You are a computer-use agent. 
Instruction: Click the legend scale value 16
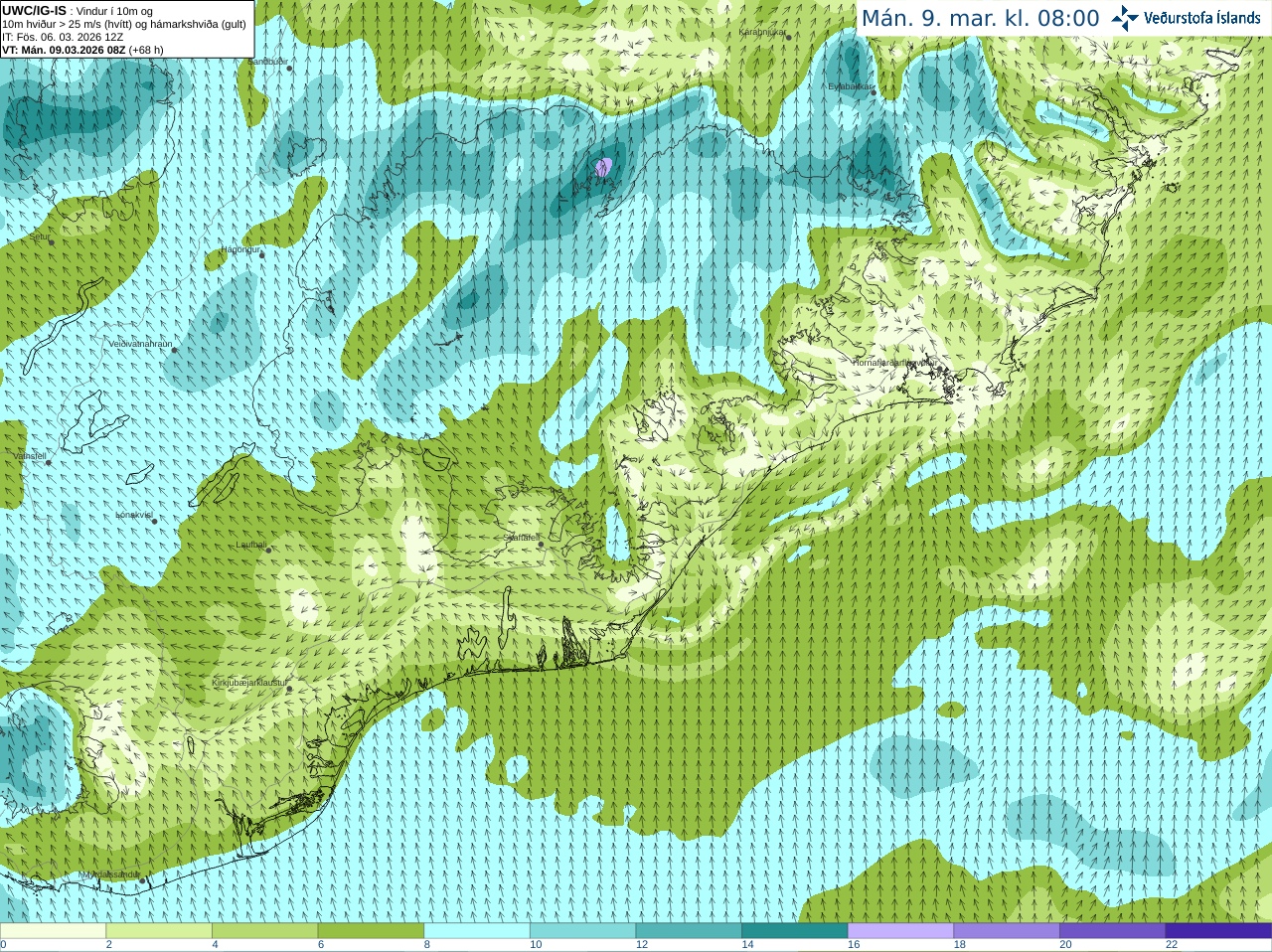854,945
